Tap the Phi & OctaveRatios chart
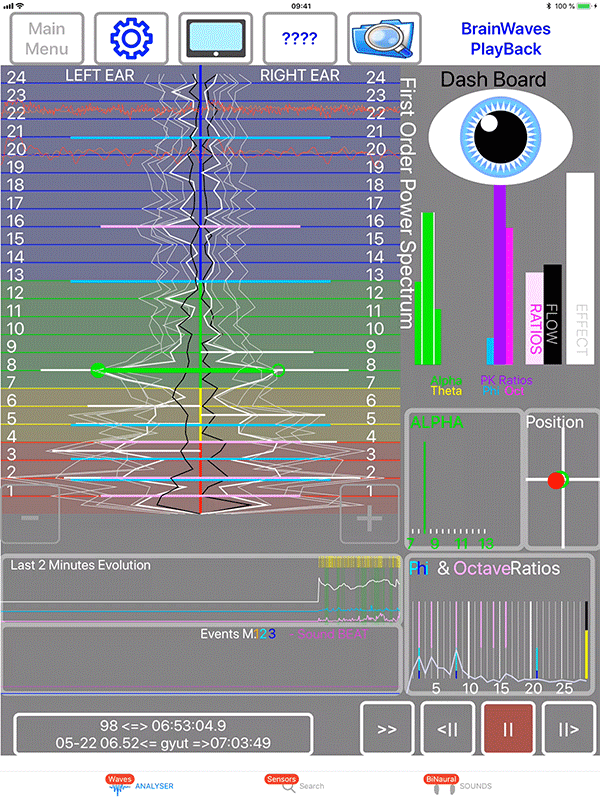600x800 pixels. click(500, 626)
